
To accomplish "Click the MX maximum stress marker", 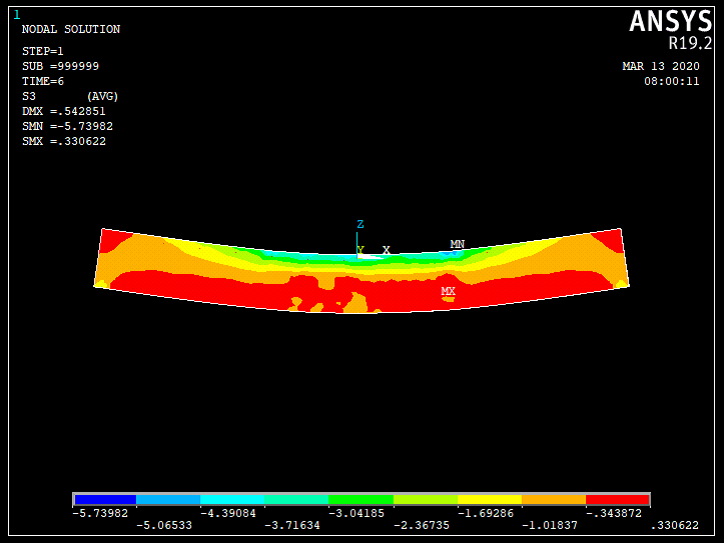I will tap(448, 292).
